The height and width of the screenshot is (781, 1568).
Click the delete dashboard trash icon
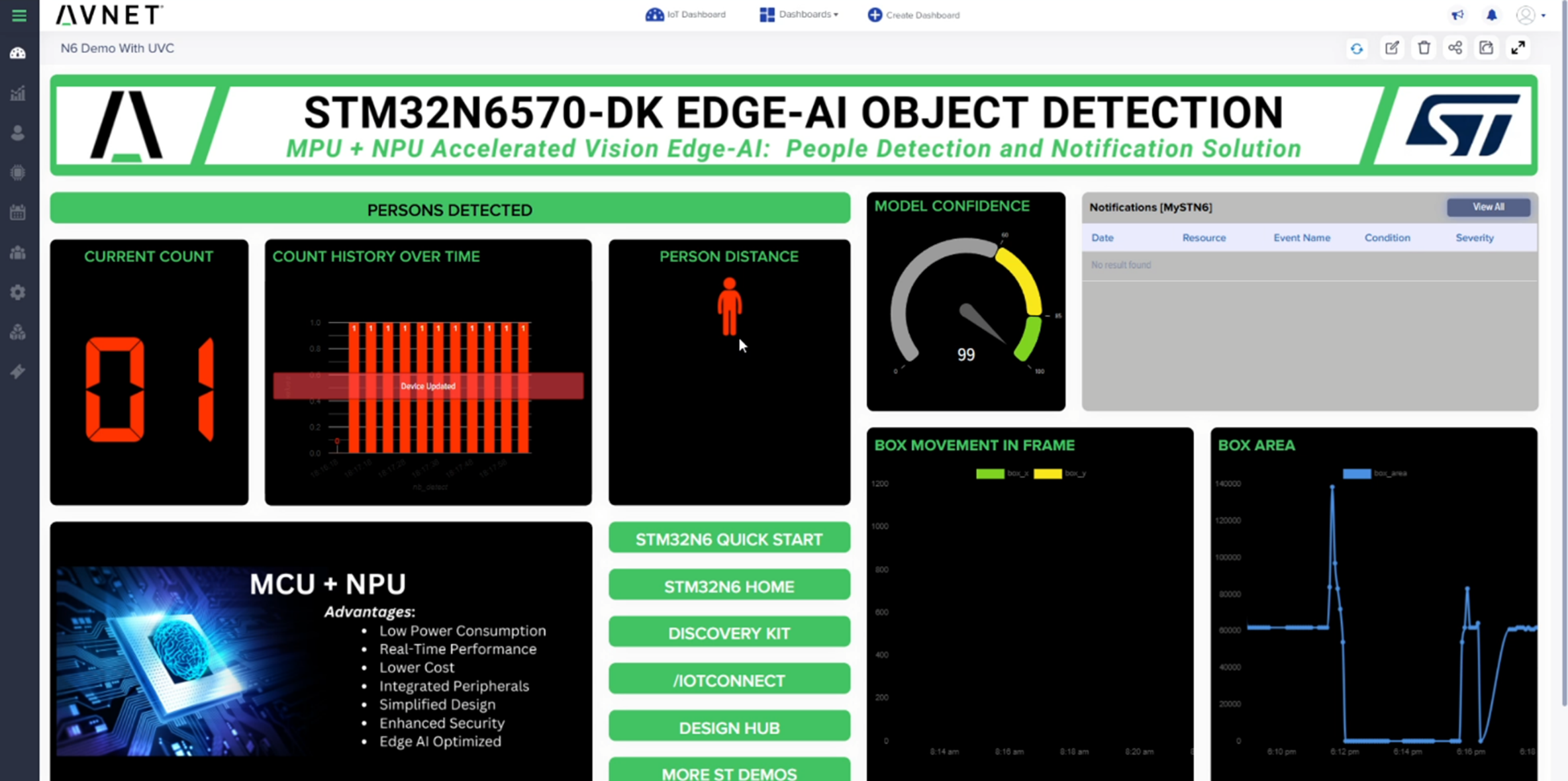(x=1424, y=48)
